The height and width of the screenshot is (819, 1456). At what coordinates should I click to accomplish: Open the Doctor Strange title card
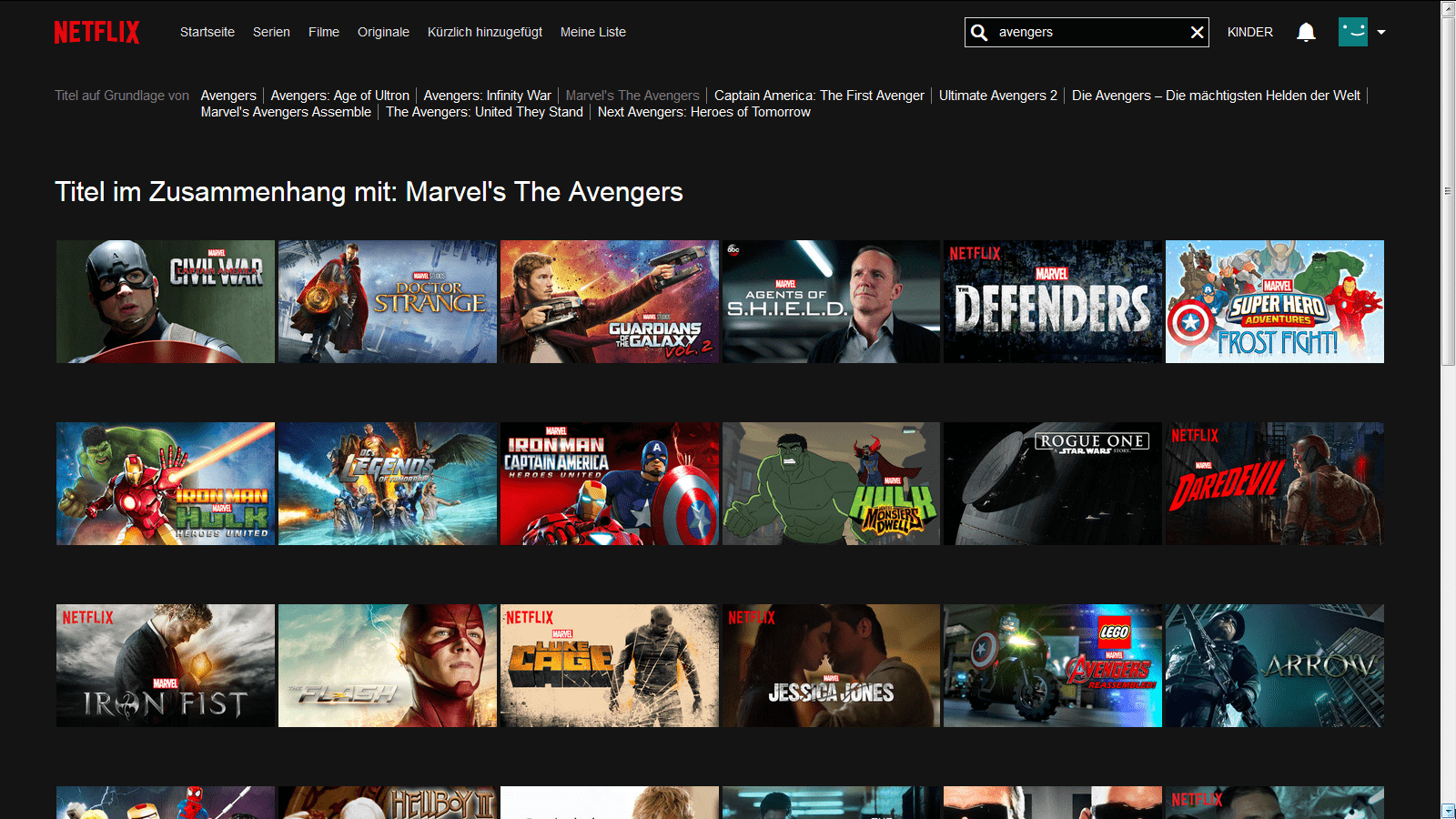coord(388,302)
